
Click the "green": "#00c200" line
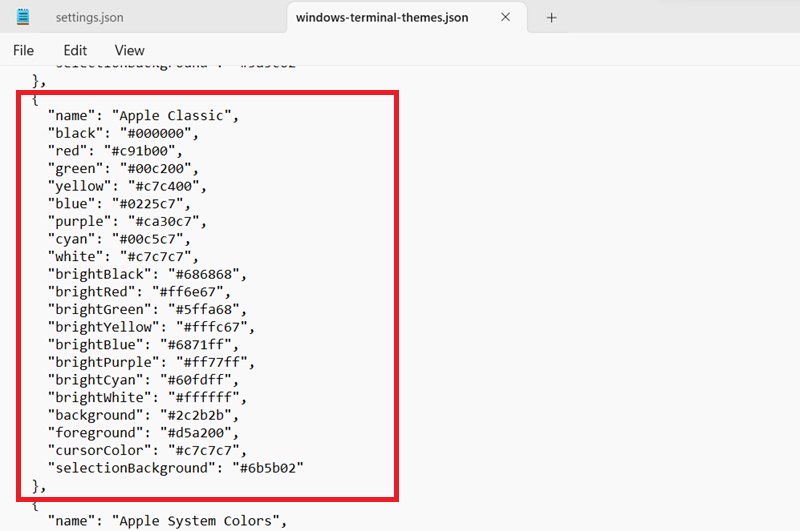coord(123,169)
